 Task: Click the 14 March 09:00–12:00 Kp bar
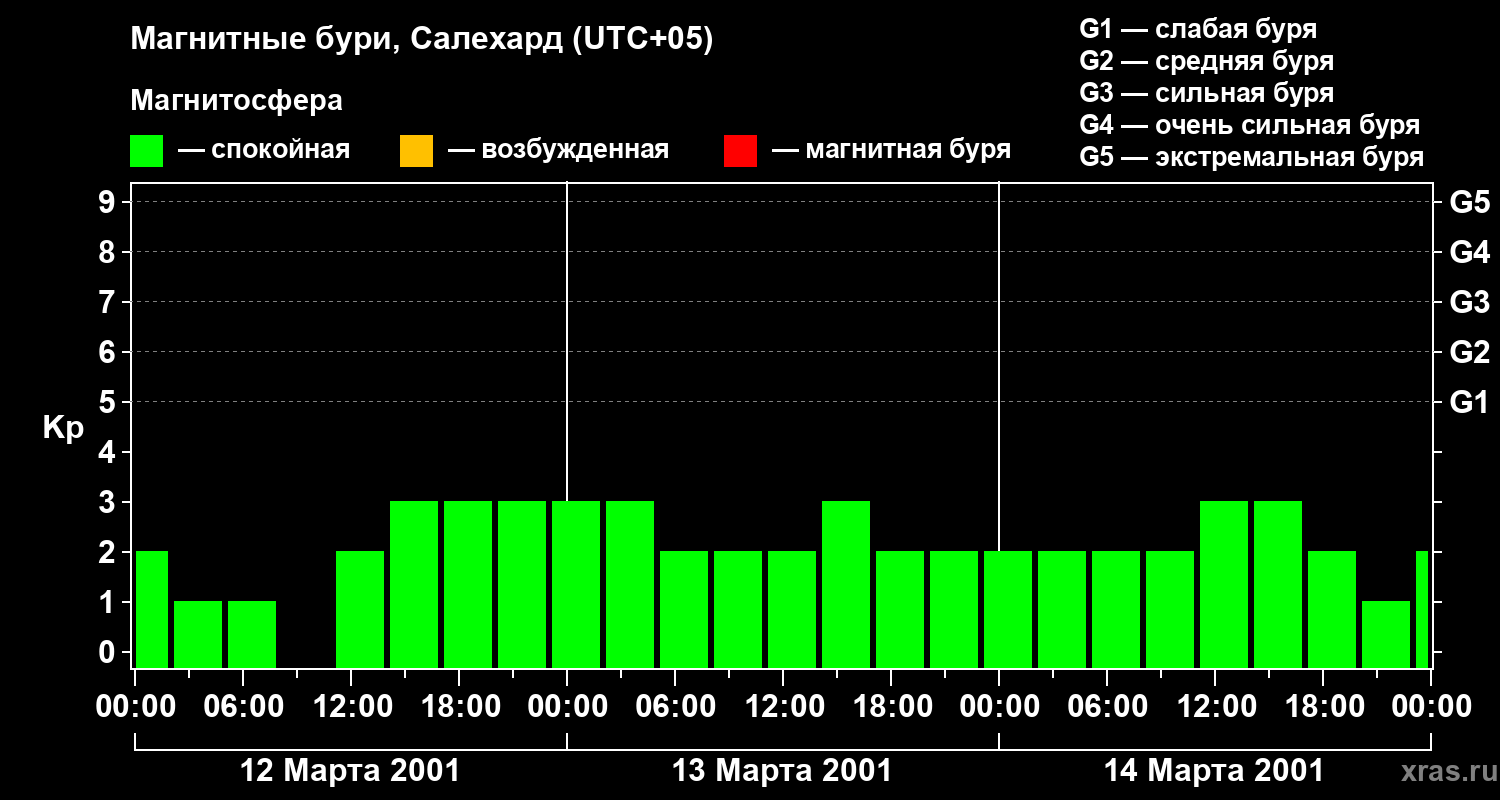pos(1170,609)
